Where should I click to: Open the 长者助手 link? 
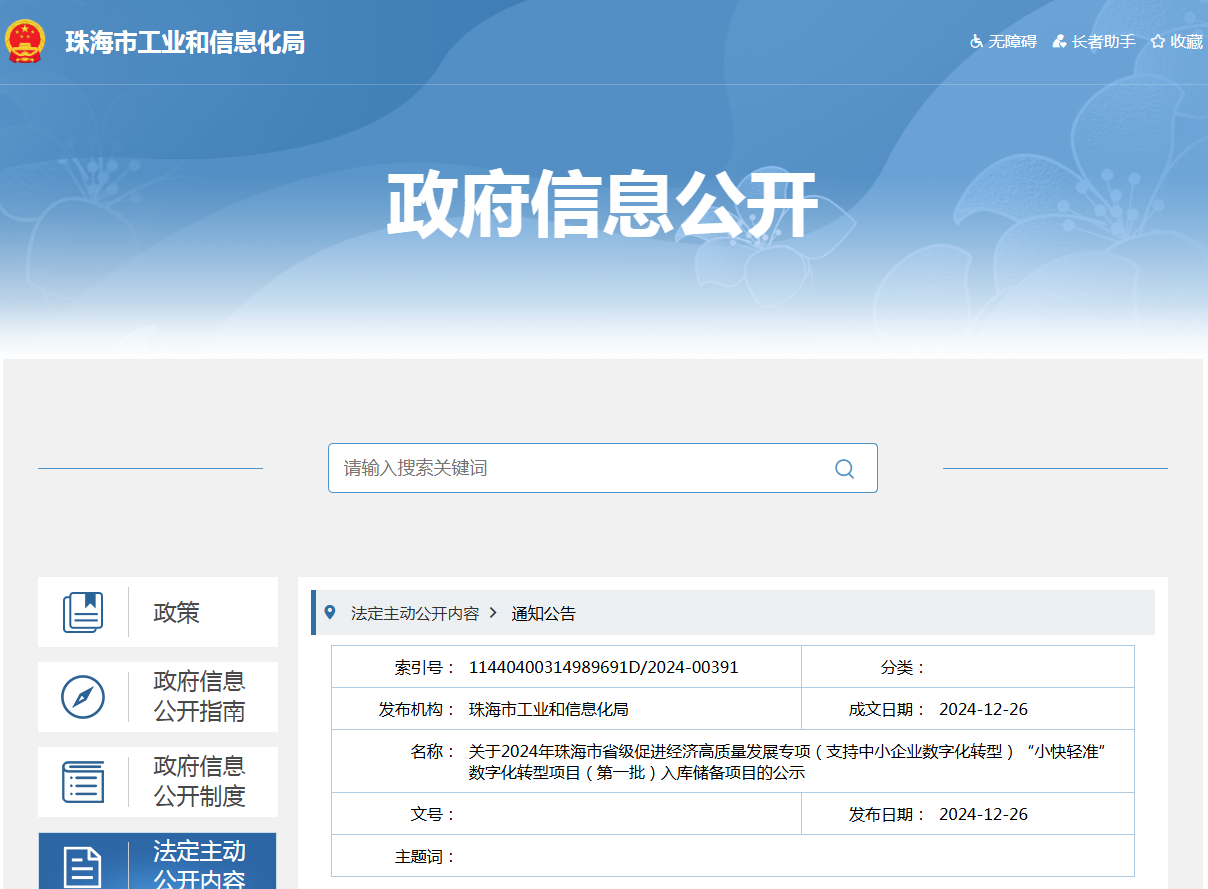tap(1103, 42)
